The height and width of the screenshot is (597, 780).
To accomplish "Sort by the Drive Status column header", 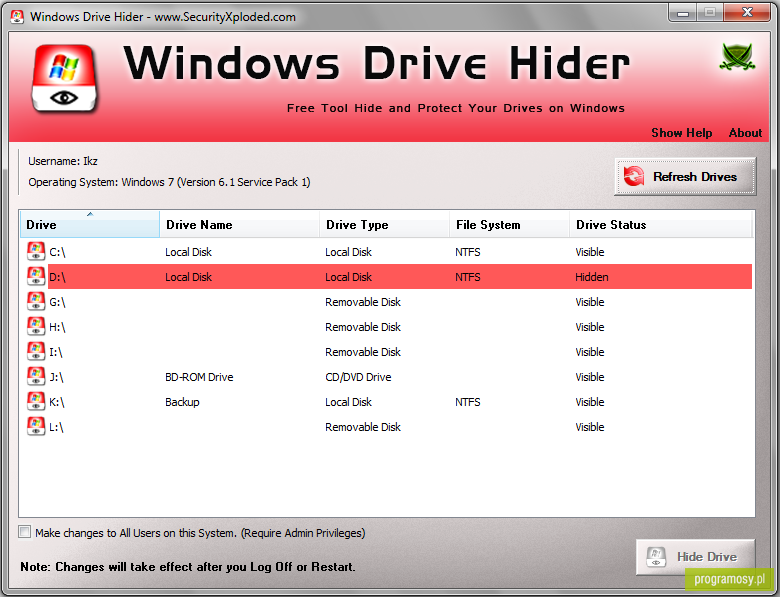I will [x=661, y=224].
